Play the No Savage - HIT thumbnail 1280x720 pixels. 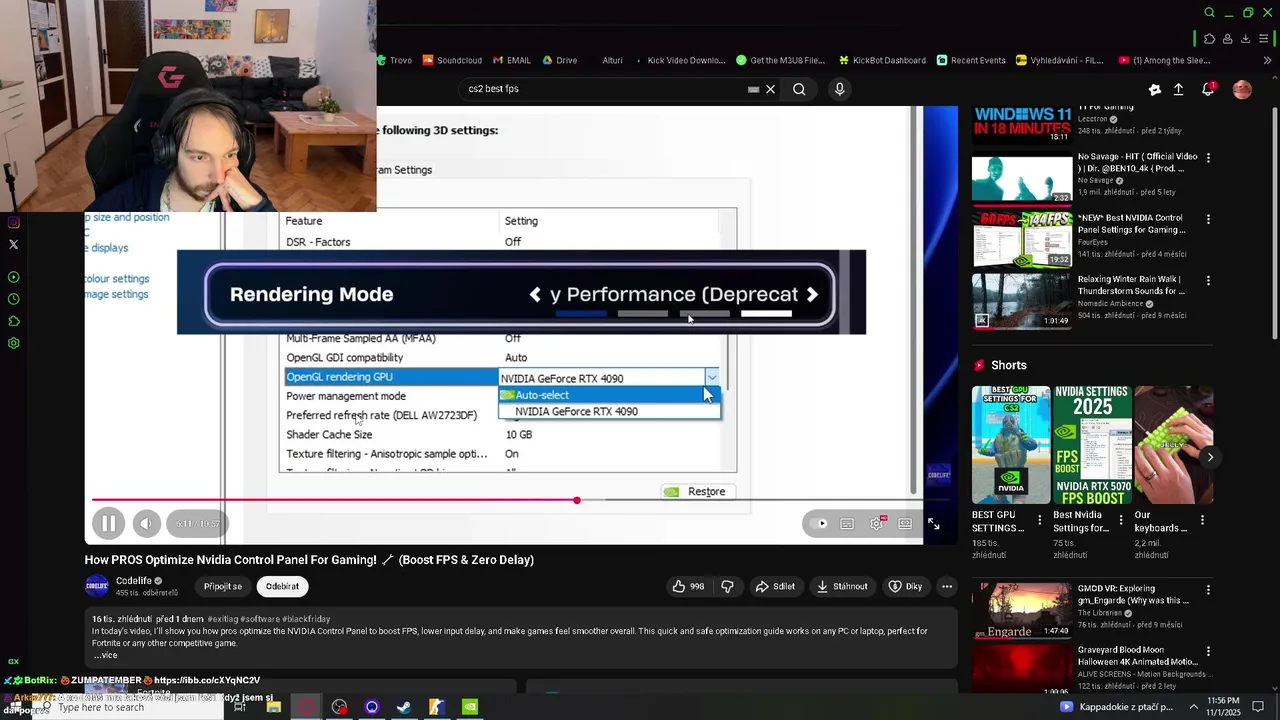click(x=1021, y=178)
